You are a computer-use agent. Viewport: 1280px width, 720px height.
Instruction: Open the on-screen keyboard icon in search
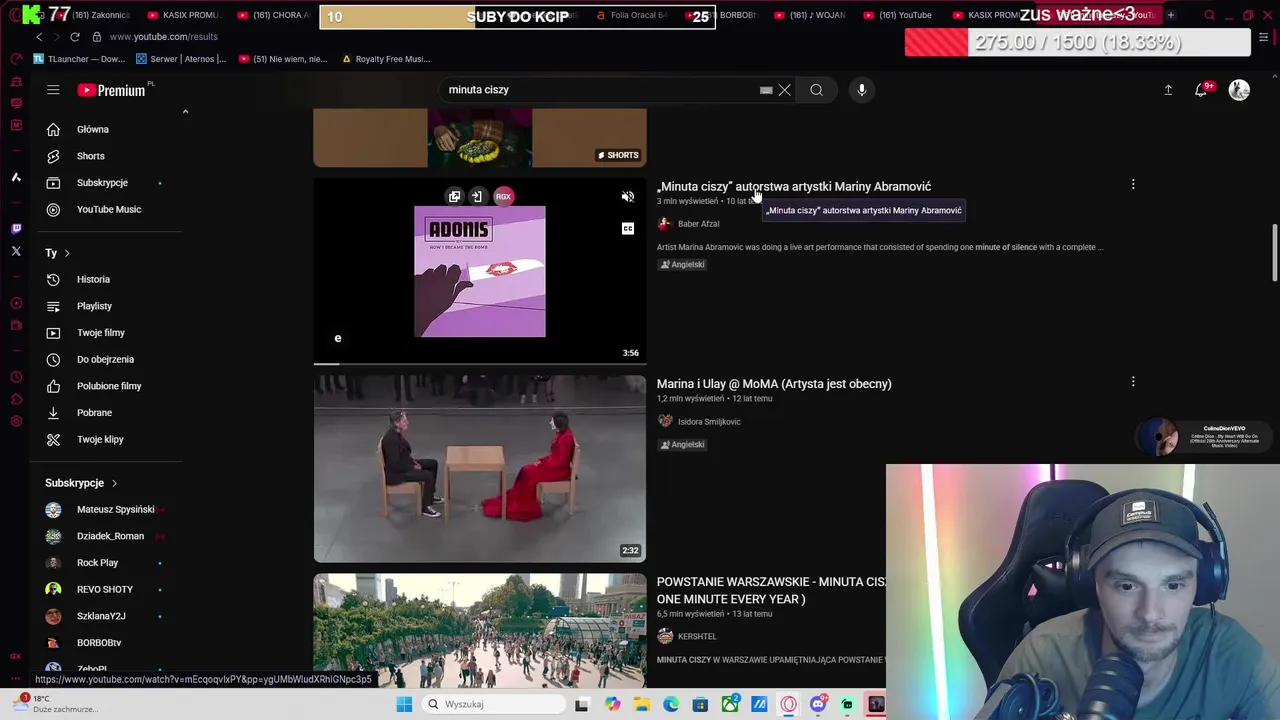point(766,90)
